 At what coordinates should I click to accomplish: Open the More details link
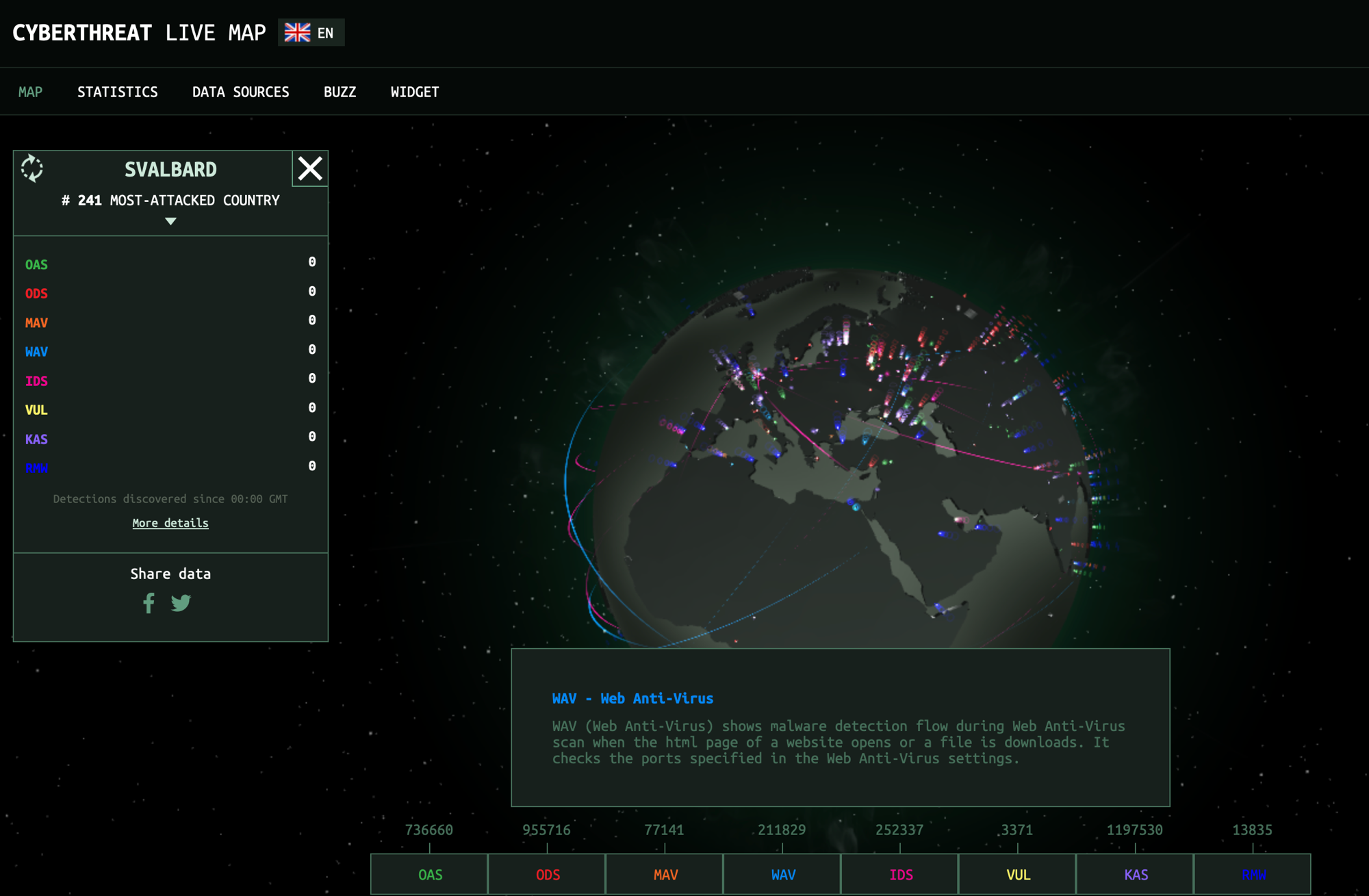tap(170, 523)
